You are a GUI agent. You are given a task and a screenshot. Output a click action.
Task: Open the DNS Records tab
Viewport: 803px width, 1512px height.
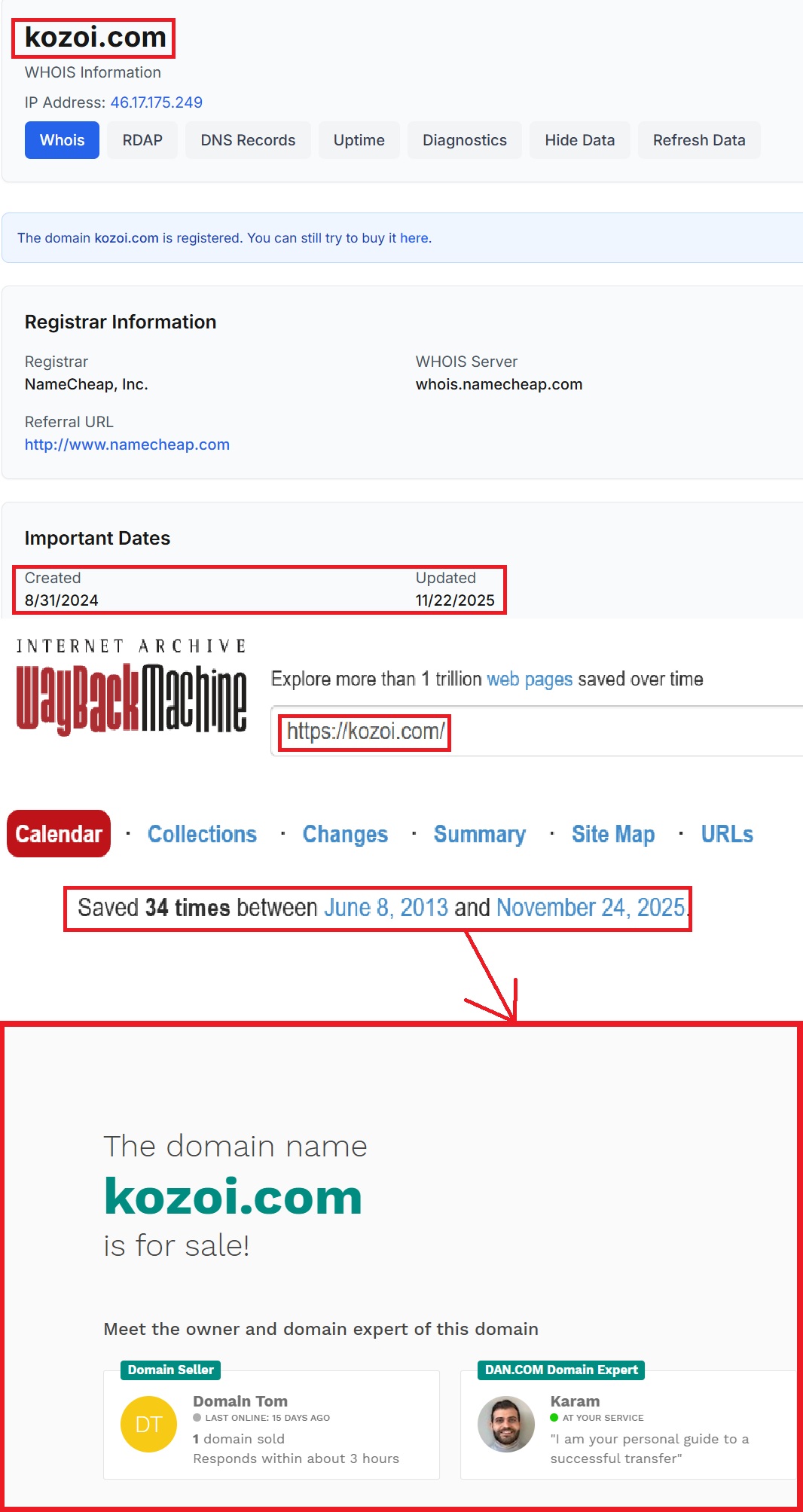coord(248,140)
